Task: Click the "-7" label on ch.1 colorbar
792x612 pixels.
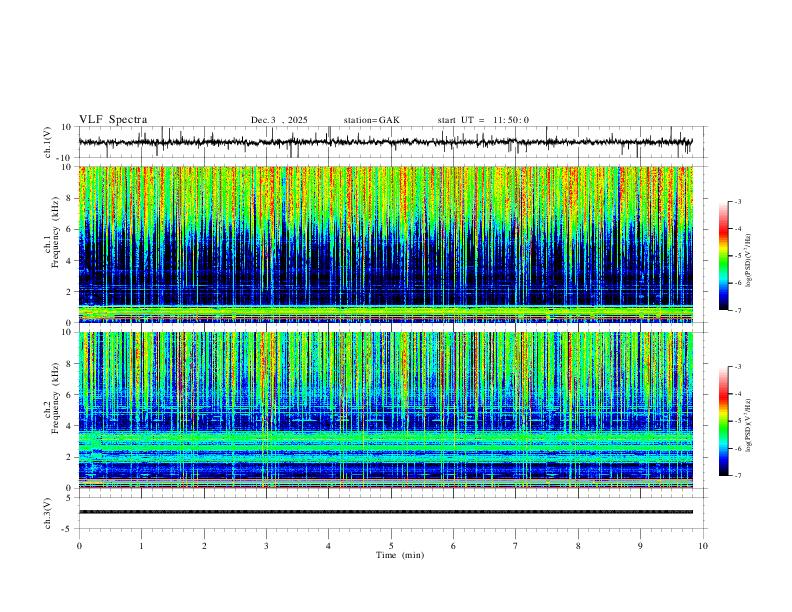Action: pos(737,310)
